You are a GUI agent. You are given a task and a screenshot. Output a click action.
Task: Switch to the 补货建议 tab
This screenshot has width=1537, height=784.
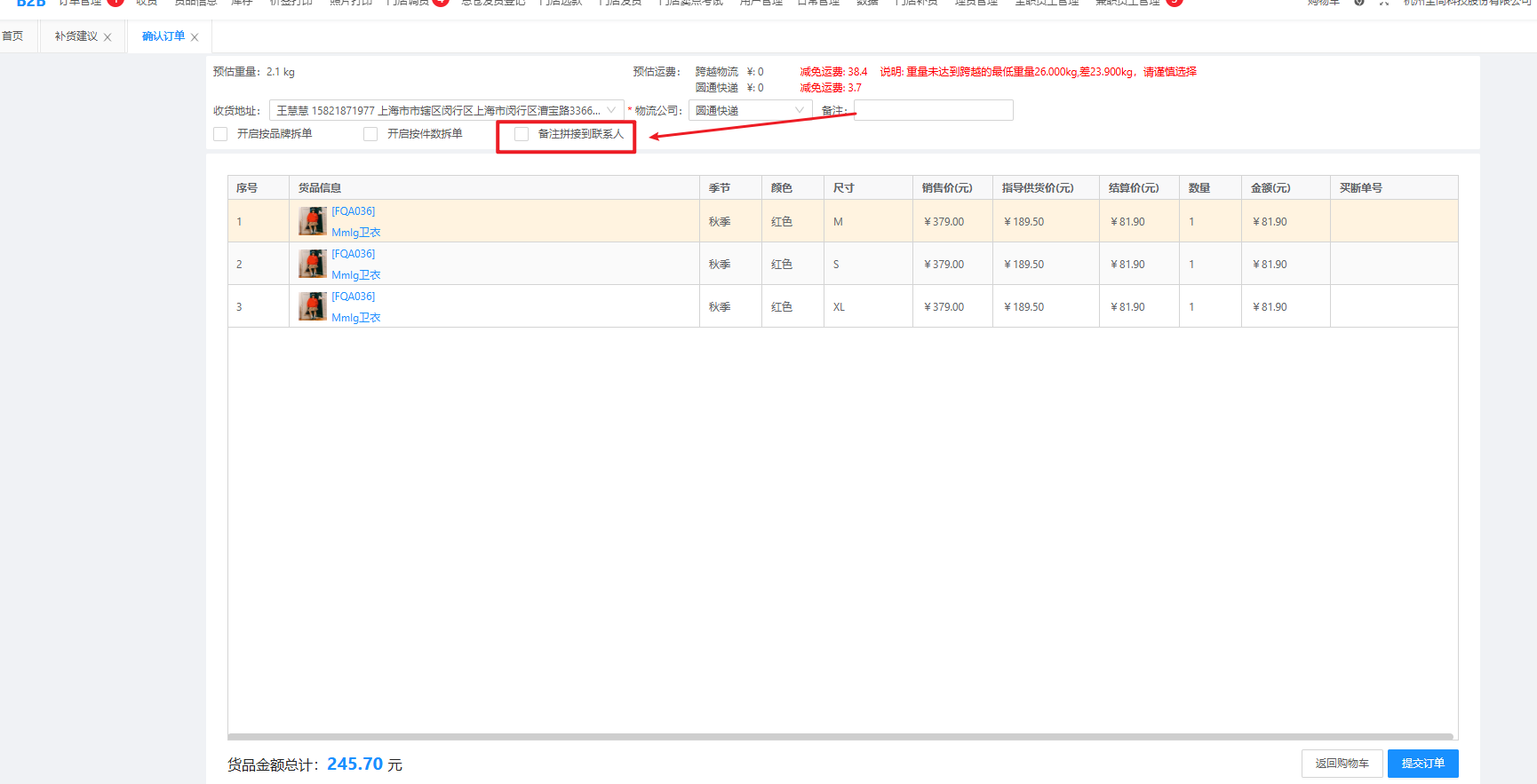click(x=76, y=36)
